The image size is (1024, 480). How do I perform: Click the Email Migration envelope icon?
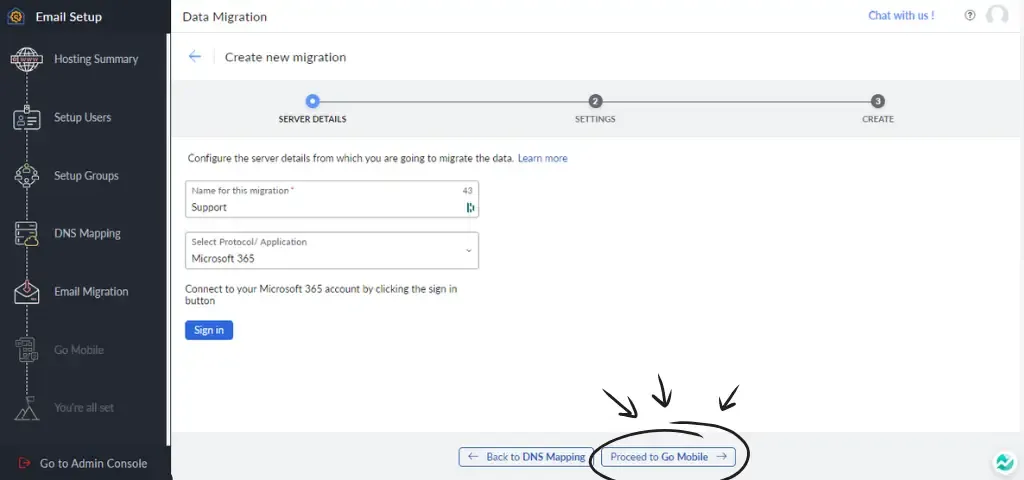click(x=26, y=292)
